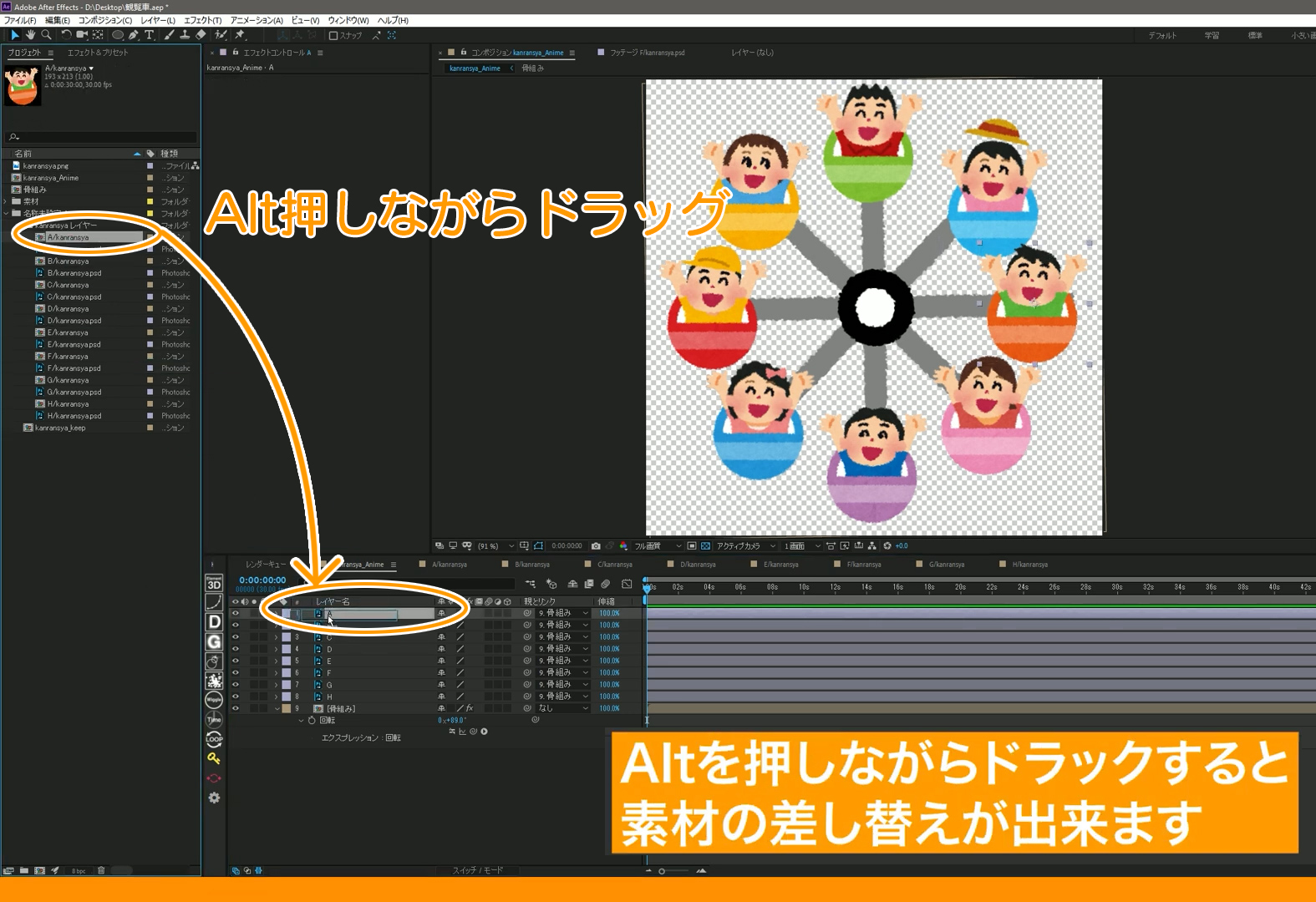The height and width of the screenshot is (902, 1316).
Task: Click the snapshot camera icon in viewer
Action: click(x=596, y=546)
